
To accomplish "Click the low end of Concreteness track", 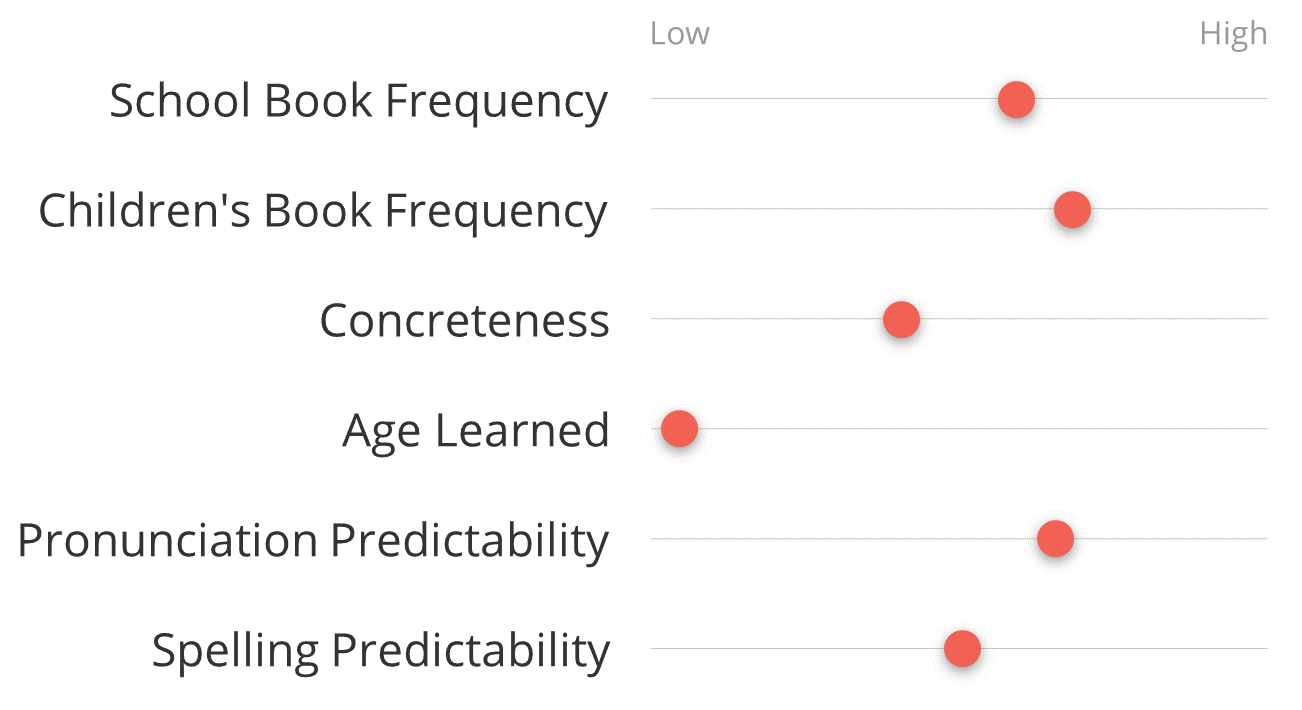I will [659, 319].
